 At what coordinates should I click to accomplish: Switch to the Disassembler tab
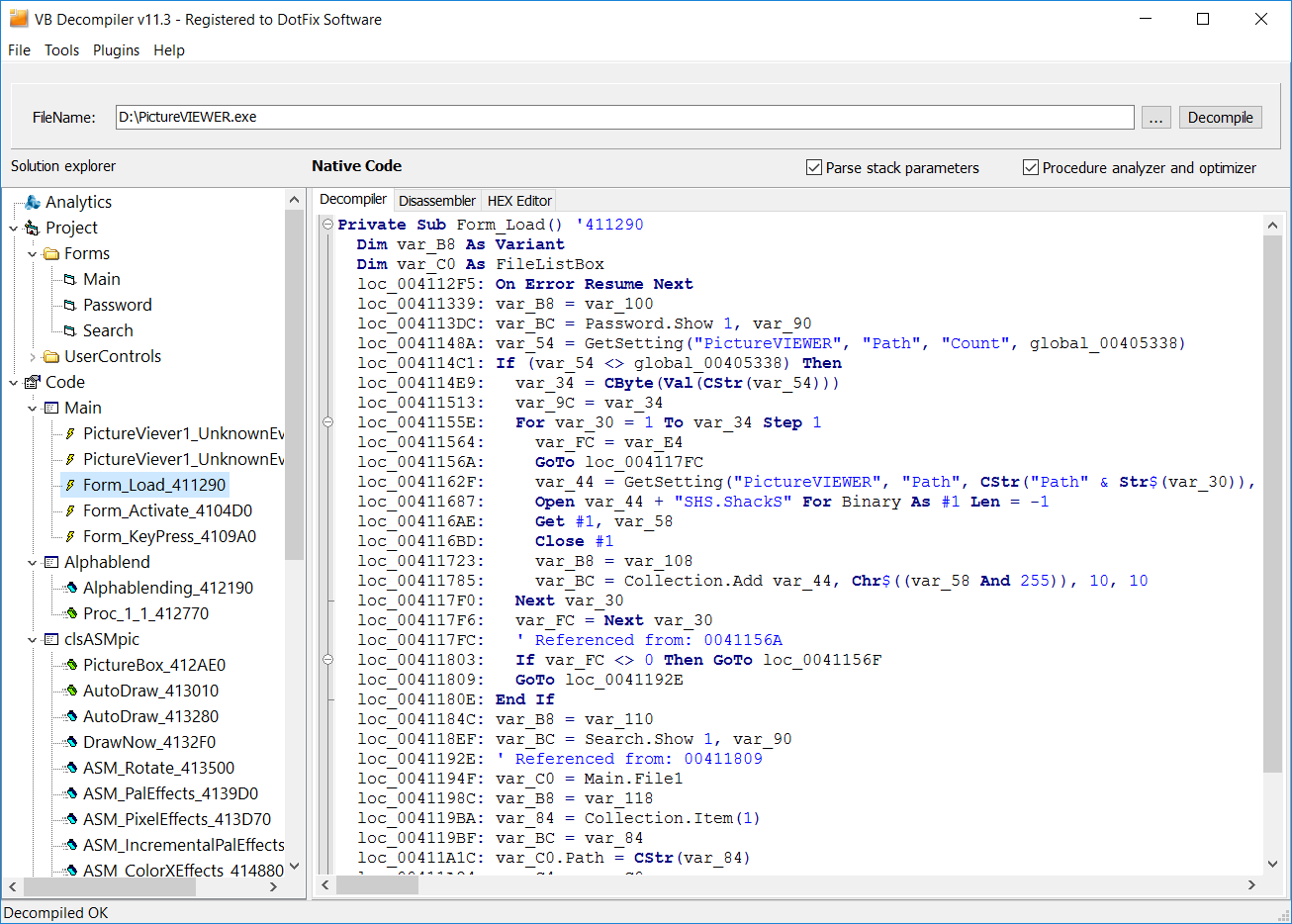437,200
